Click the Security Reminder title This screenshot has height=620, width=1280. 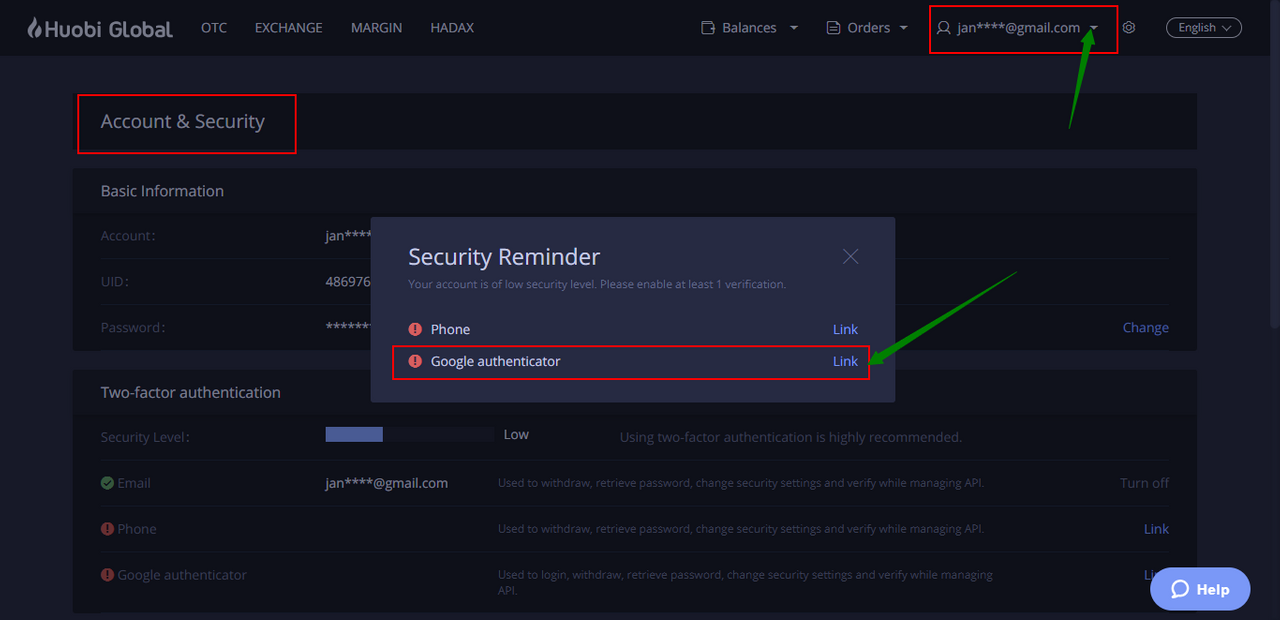point(504,257)
